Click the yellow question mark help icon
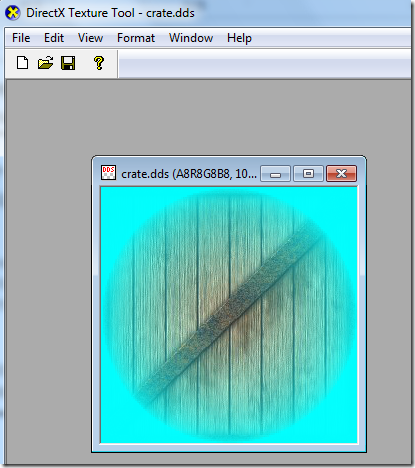Image resolution: width=415 pixels, height=468 pixels. point(99,63)
